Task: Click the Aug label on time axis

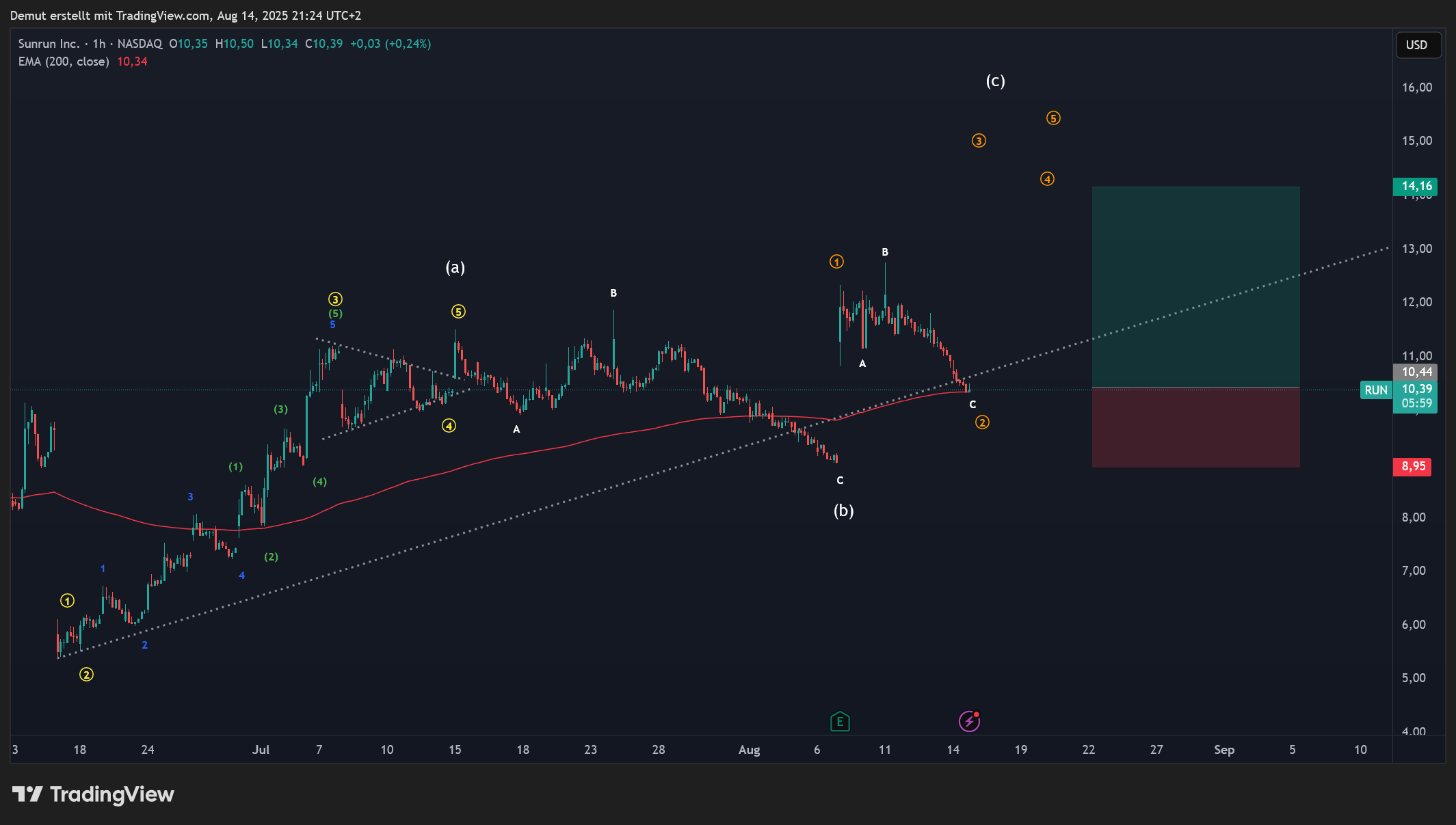Action: 749,750
